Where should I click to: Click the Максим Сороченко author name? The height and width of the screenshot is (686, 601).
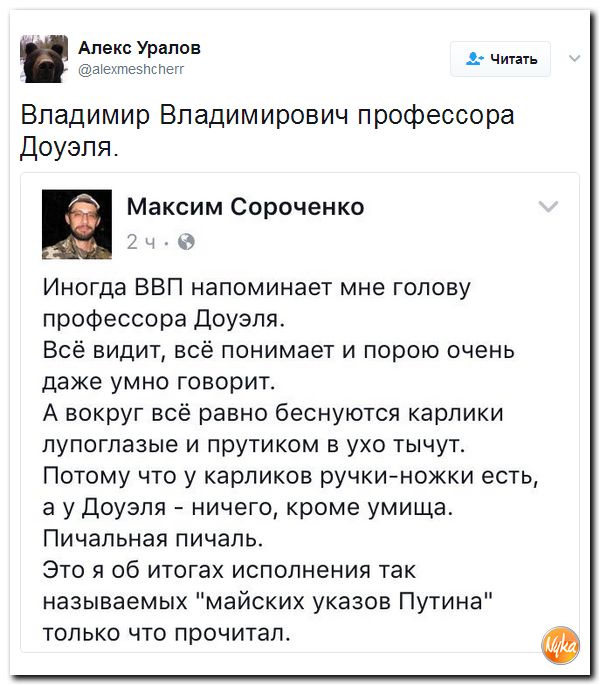point(245,206)
